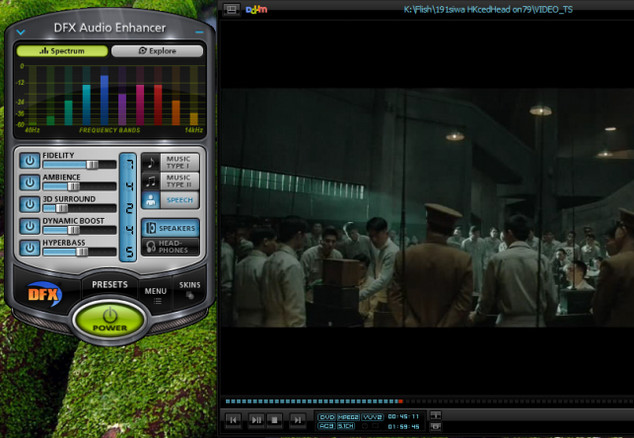The width and height of the screenshot is (634, 438).
Task: Minimize DFX Audio Enhancer window
Action: [x=199, y=32]
